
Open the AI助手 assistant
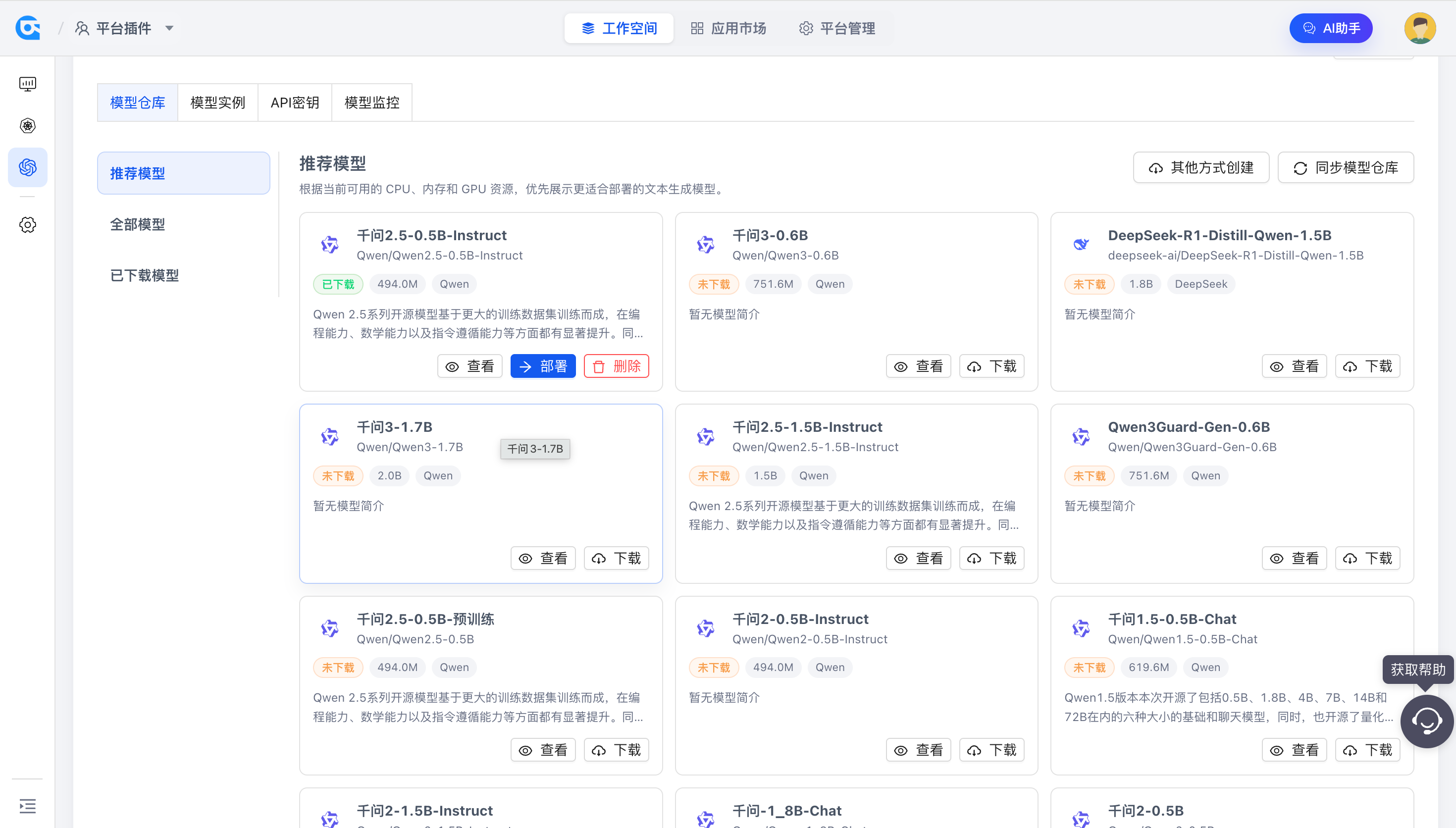pos(1331,28)
